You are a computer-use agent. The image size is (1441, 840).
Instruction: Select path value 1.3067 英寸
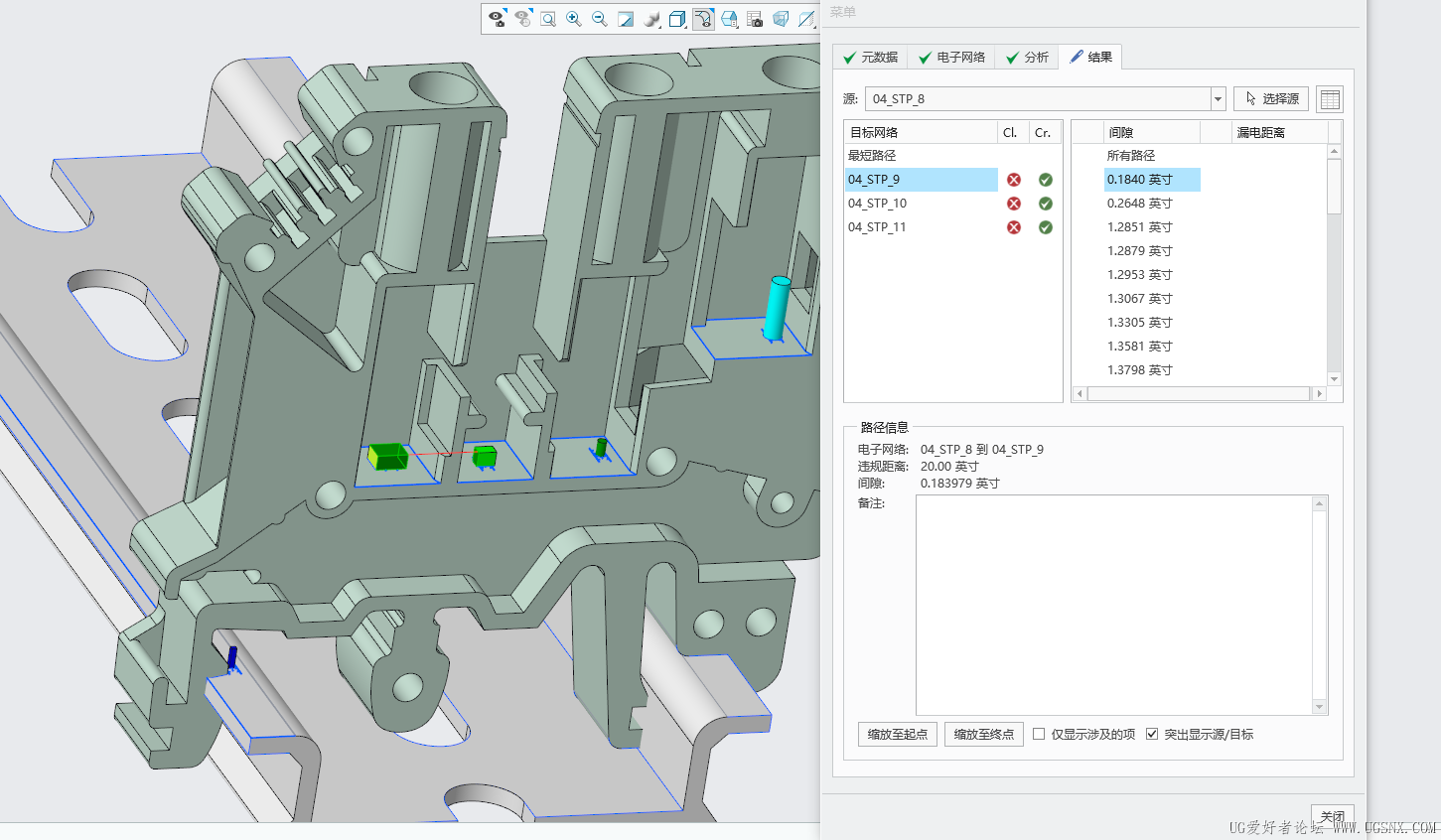[1140, 299]
